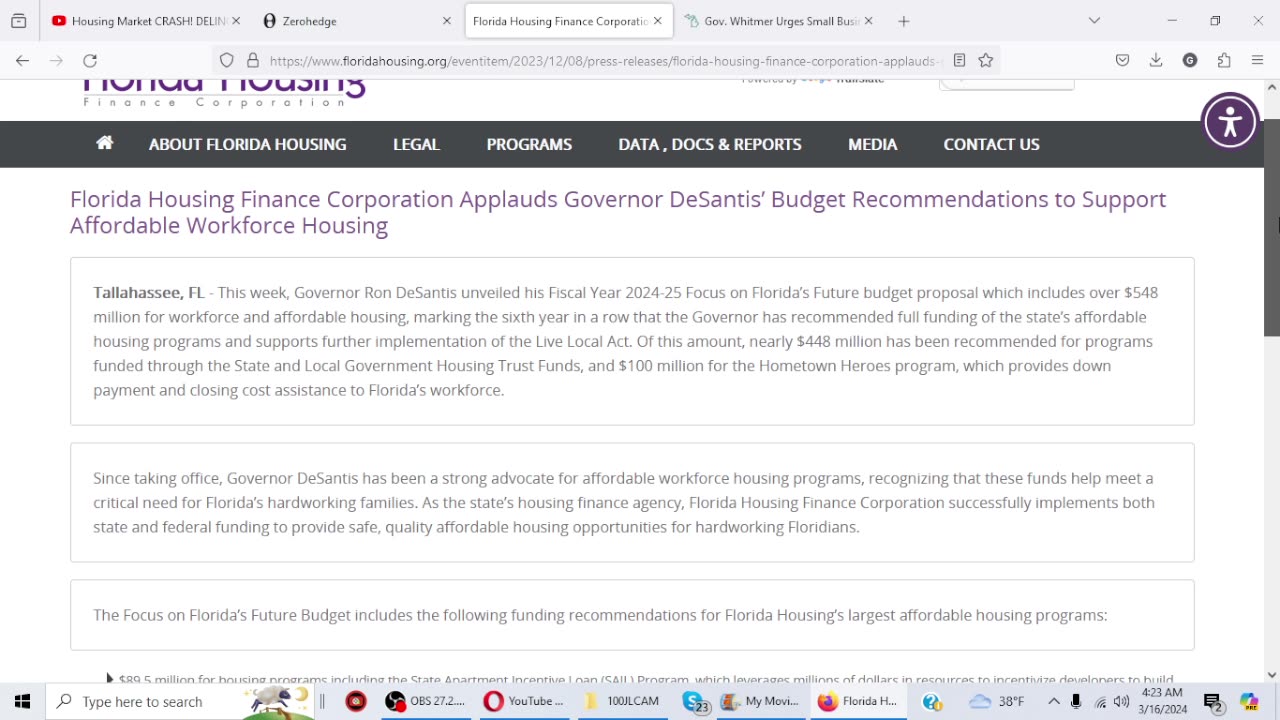The height and width of the screenshot is (720, 1280).
Task: Open the LEGAL menu
Action: (416, 144)
